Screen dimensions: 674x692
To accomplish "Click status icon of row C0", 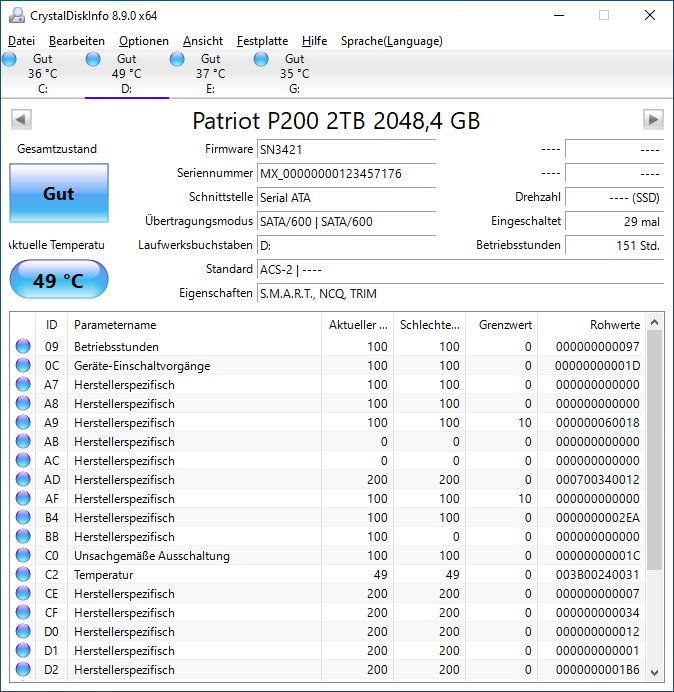I will [23, 555].
